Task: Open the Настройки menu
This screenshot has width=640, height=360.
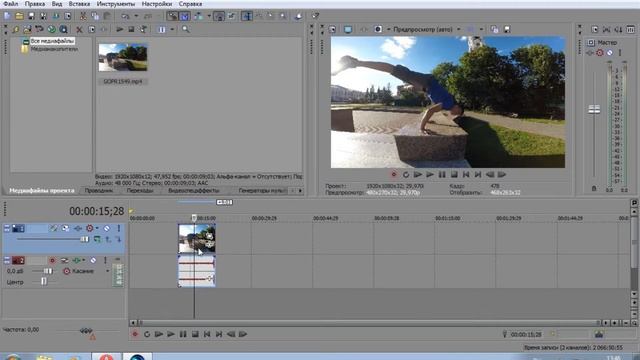Action: (157, 4)
